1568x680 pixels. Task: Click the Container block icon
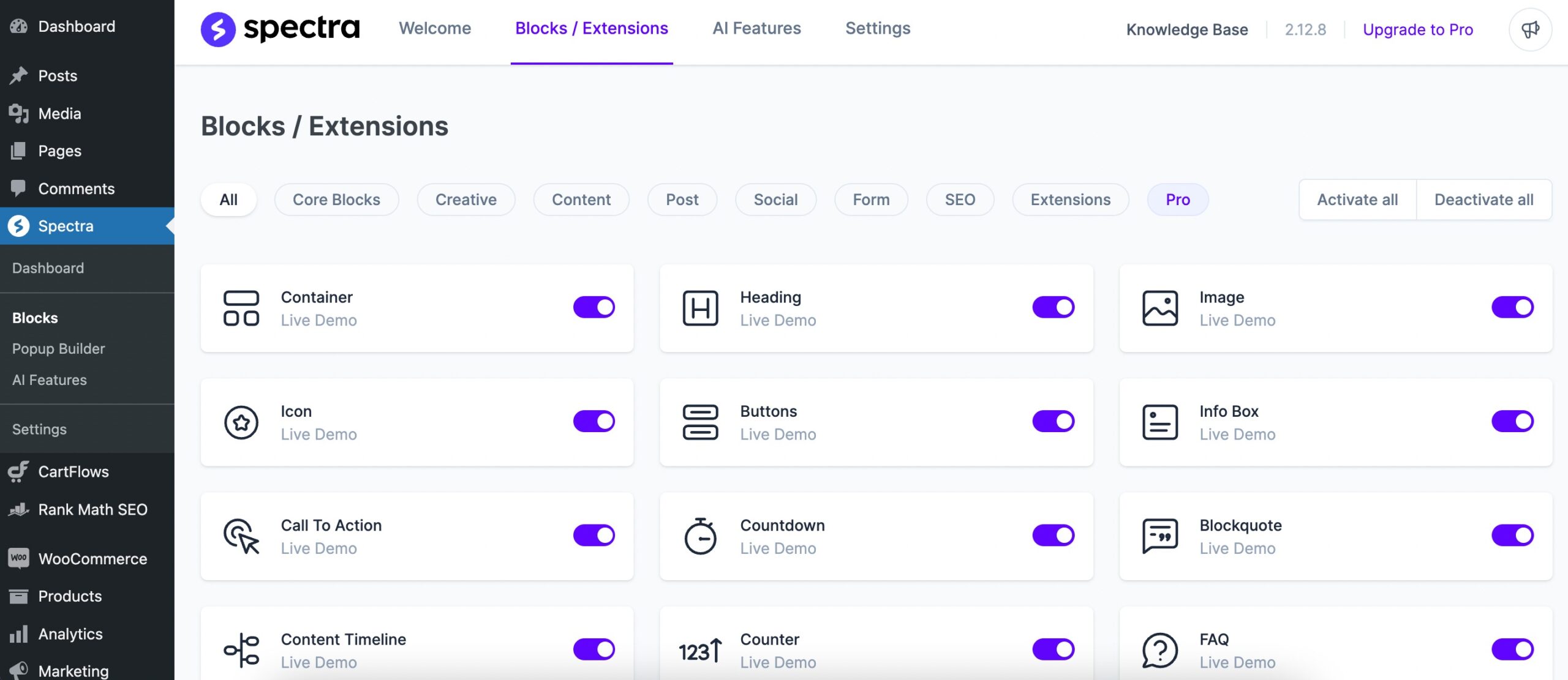pyautogui.click(x=241, y=308)
